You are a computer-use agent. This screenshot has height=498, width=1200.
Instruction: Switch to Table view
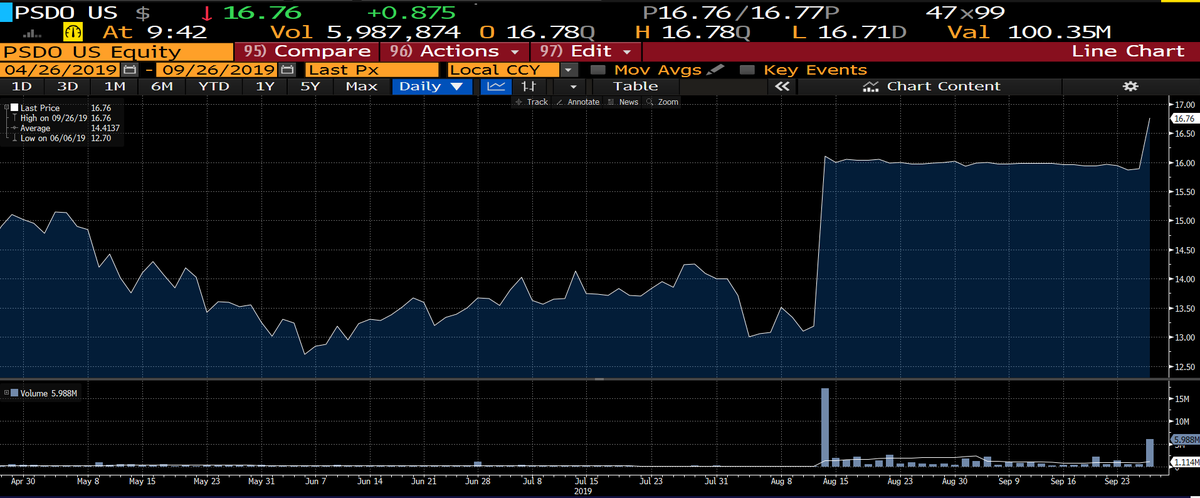635,87
